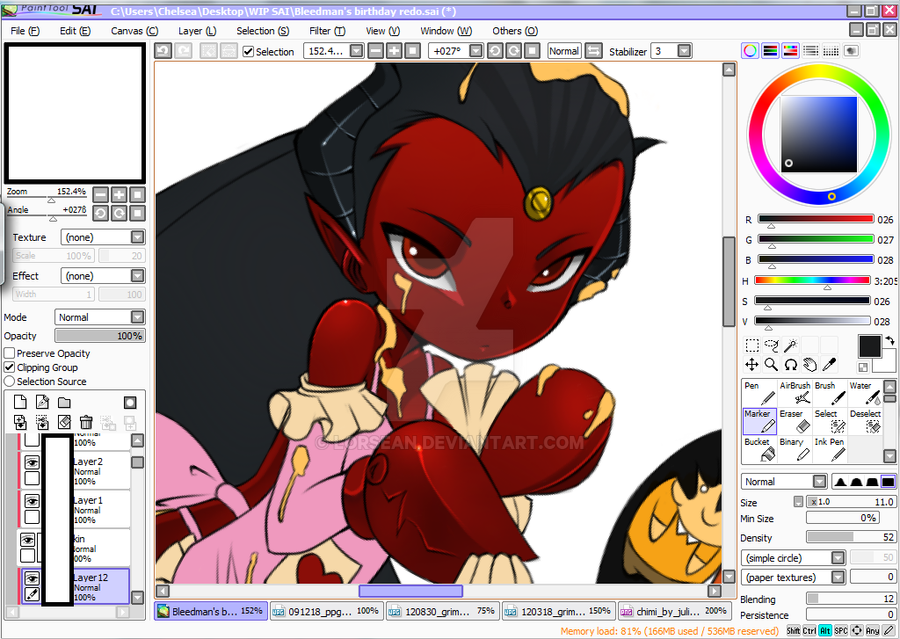900x639 pixels.
Task: Toggle the Selection checkbox in toolbar
Action: (248, 52)
